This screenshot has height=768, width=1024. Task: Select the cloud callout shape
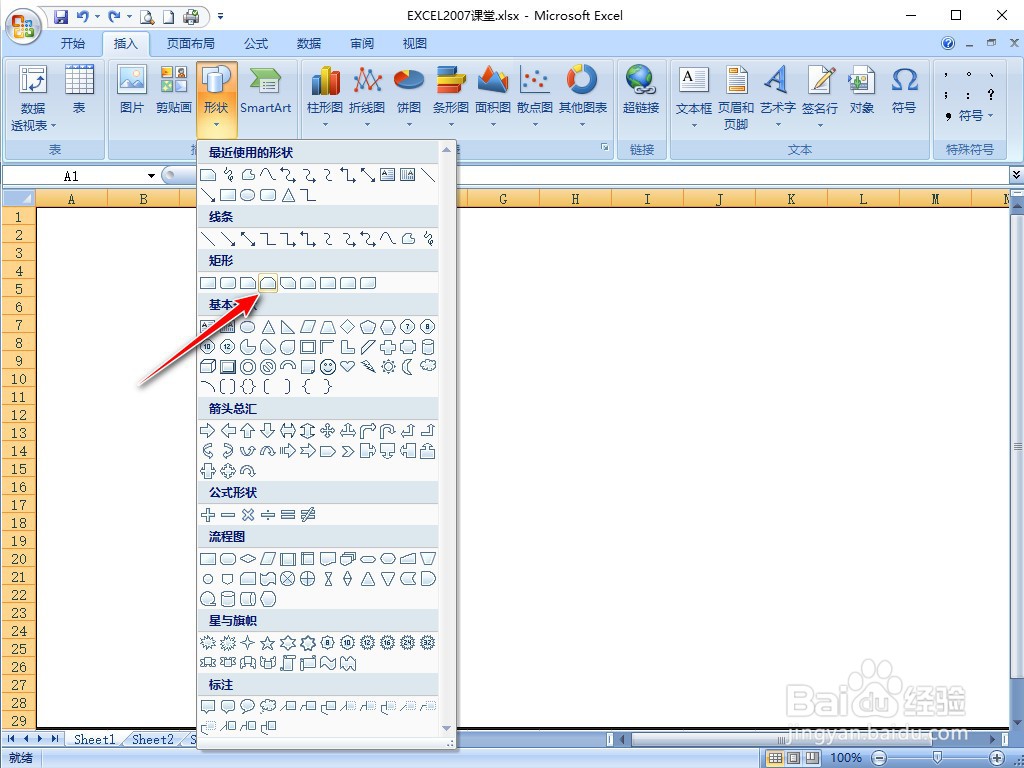(268, 706)
